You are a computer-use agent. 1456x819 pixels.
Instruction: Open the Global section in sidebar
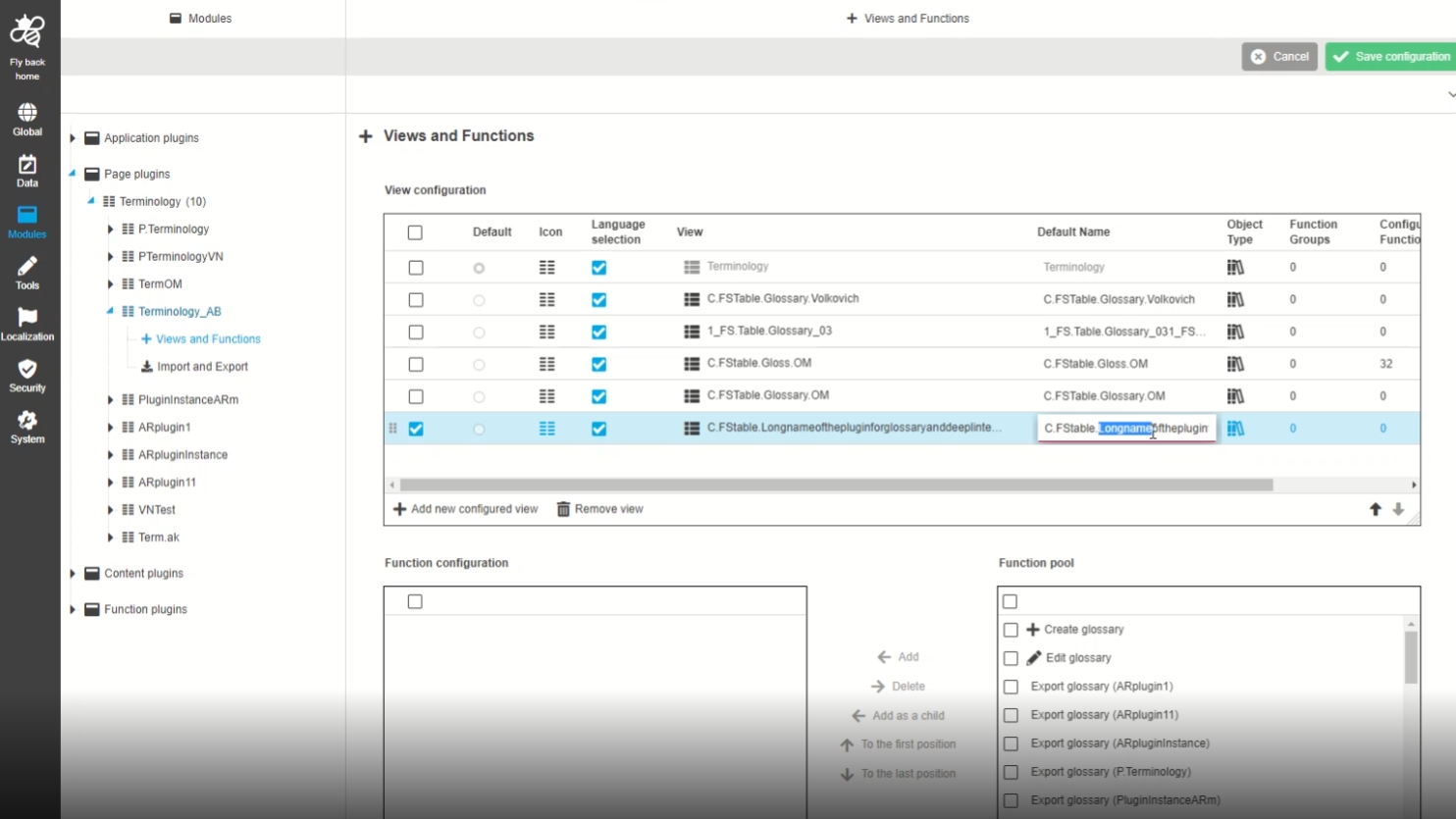[27, 114]
